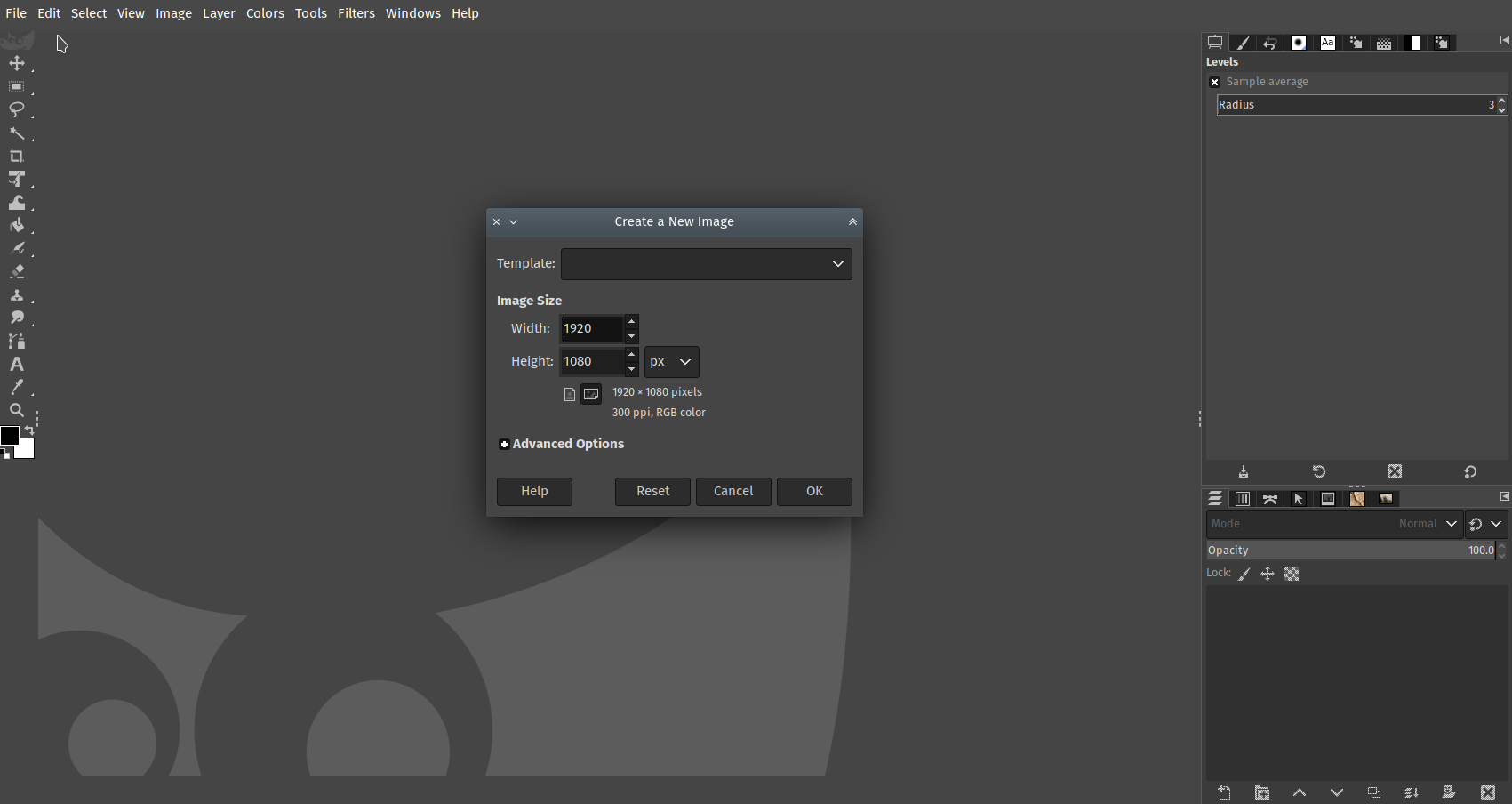Adjust the Radius slider
The height and width of the screenshot is (804, 1512).
[x=1356, y=105]
